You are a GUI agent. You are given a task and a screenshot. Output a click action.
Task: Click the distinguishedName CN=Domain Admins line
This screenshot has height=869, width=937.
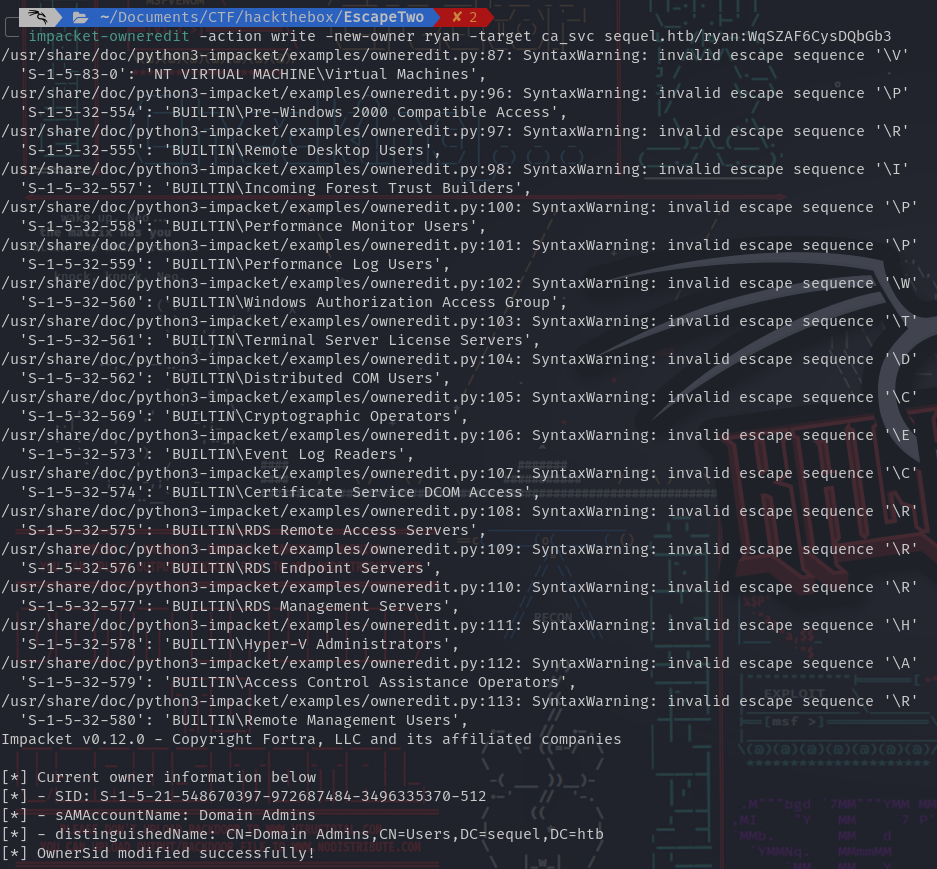coord(302,834)
